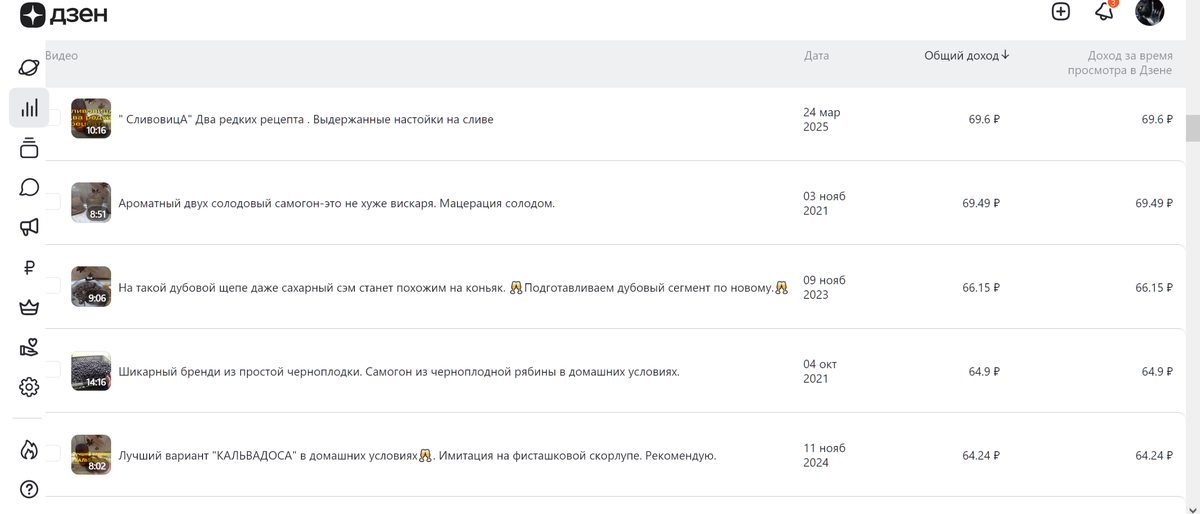Open the publications stack icon in sidebar
The height and width of the screenshot is (514, 1200).
29,148
